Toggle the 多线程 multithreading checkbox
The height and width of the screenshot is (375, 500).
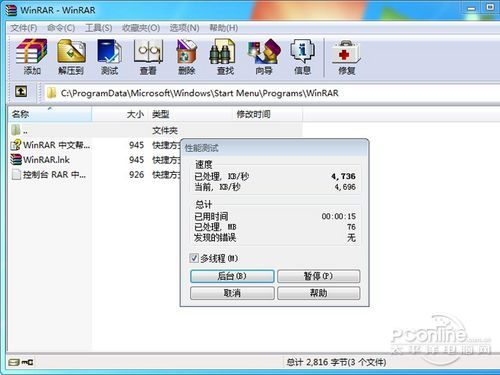point(194,258)
